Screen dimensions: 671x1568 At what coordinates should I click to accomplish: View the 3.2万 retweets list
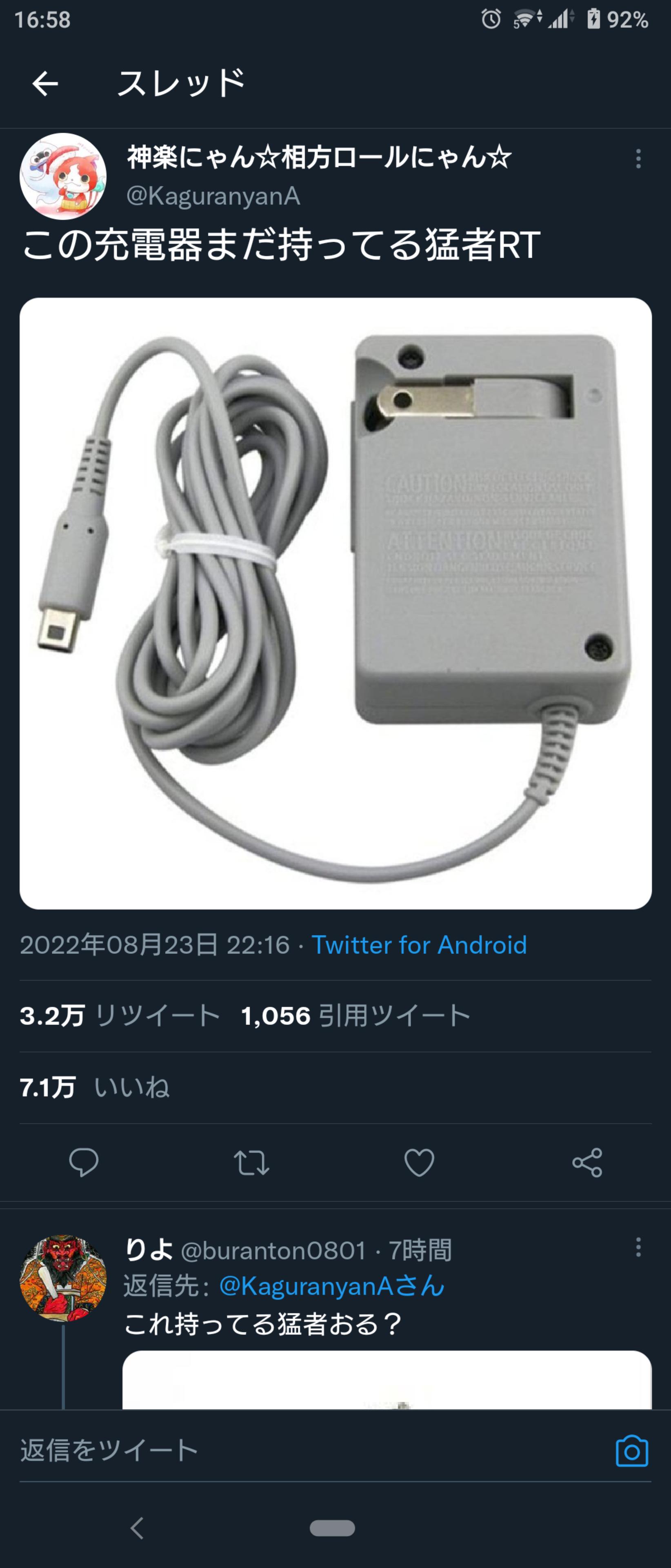click(x=120, y=1015)
